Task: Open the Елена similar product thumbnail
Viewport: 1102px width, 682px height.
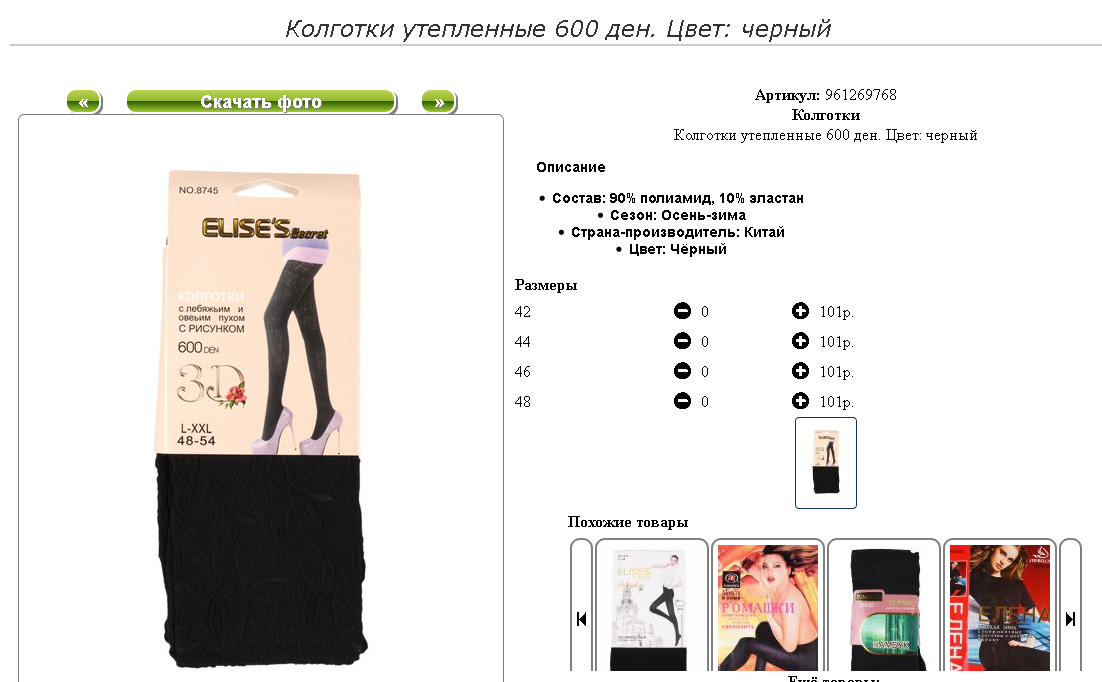Action: pos(999,607)
